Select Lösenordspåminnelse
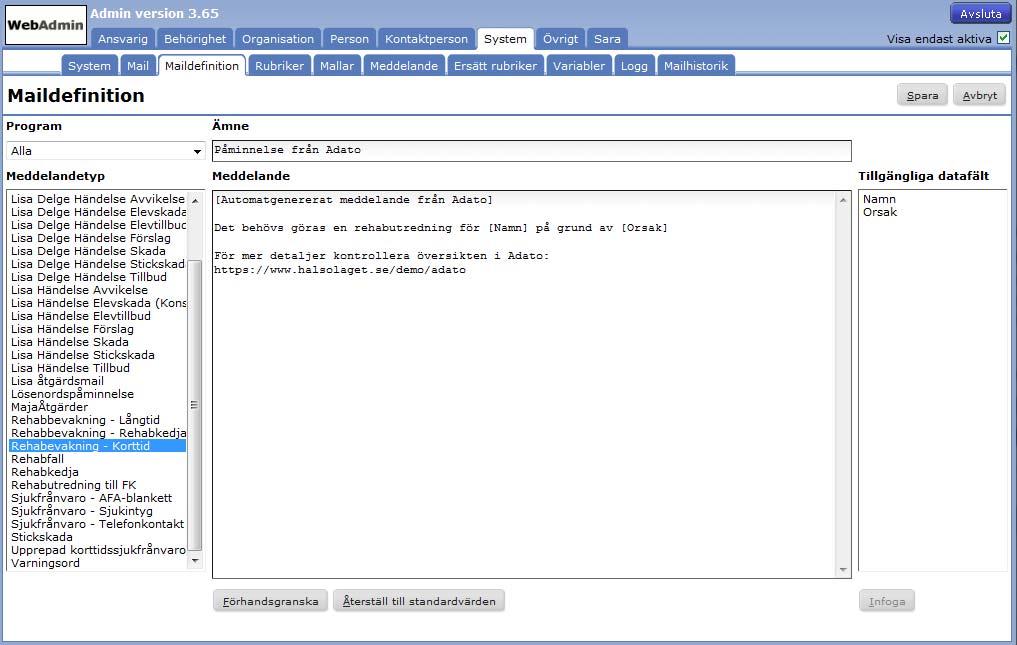The height and width of the screenshot is (645, 1017). click(x=98, y=394)
